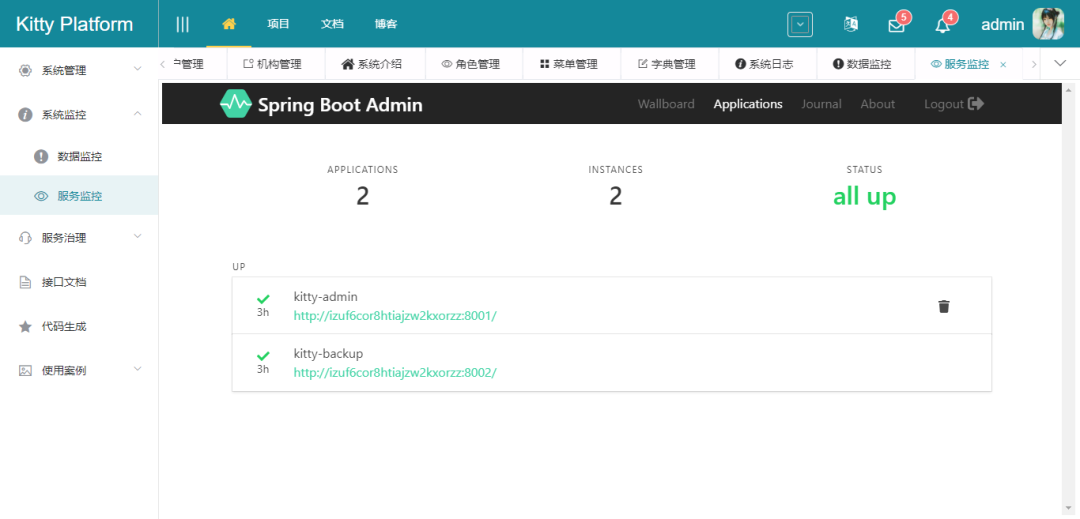Click the kitty-admin application name
The image size is (1080, 519).
pyautogui.click(x=326, y=297)
